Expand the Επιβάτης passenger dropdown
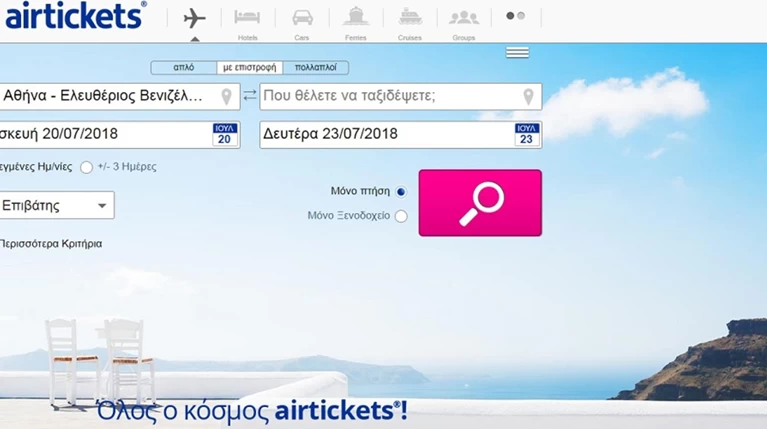 (57, 205)
